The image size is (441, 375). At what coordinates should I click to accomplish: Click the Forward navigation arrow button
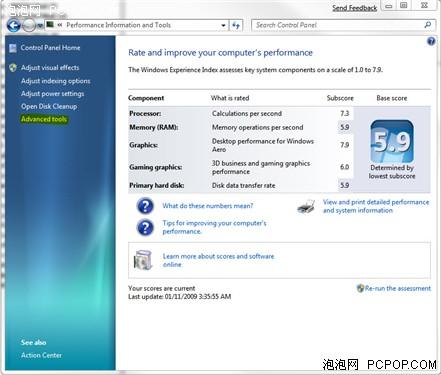[29, 25]
